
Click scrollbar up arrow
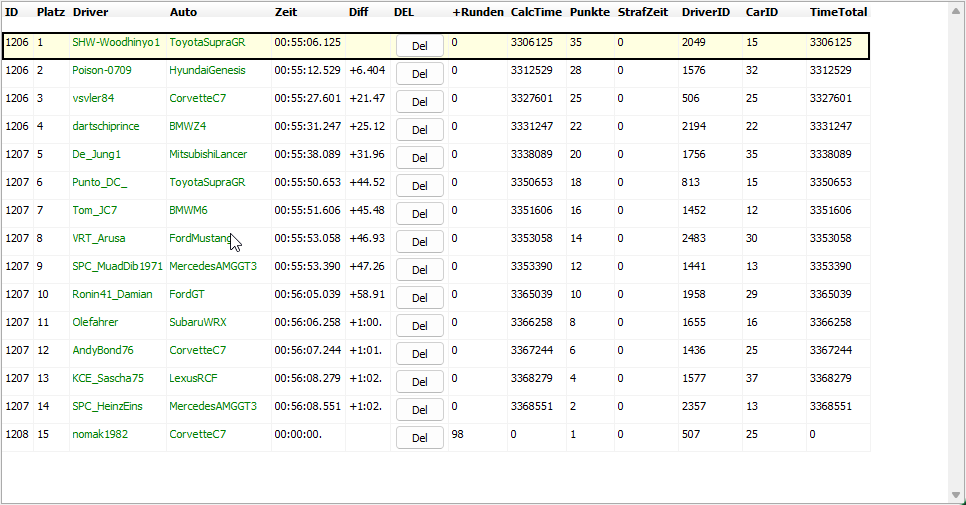pyautogui.click(x=957, y=10)
